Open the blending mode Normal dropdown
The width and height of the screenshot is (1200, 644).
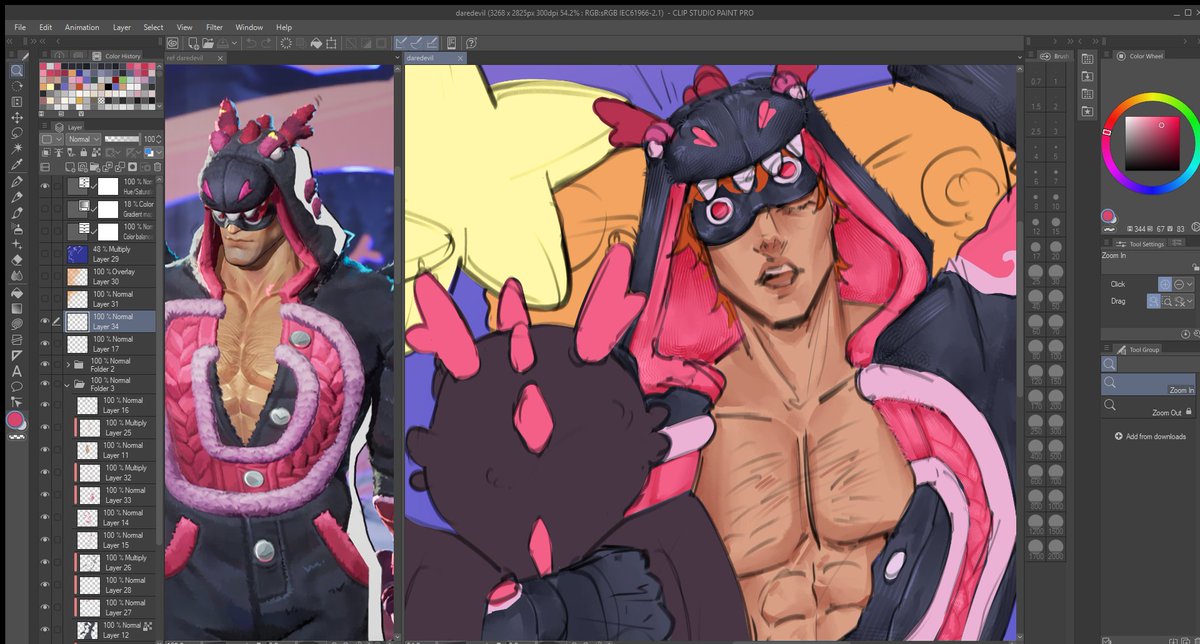(82, 139)
